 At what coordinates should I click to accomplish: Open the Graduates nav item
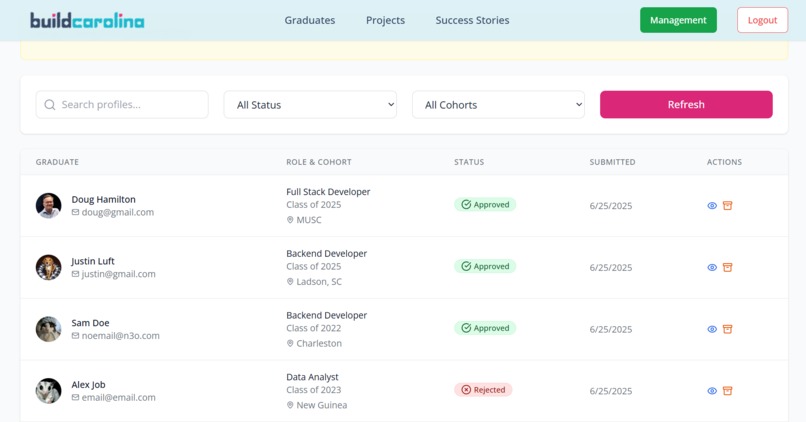tap(310, 20)
